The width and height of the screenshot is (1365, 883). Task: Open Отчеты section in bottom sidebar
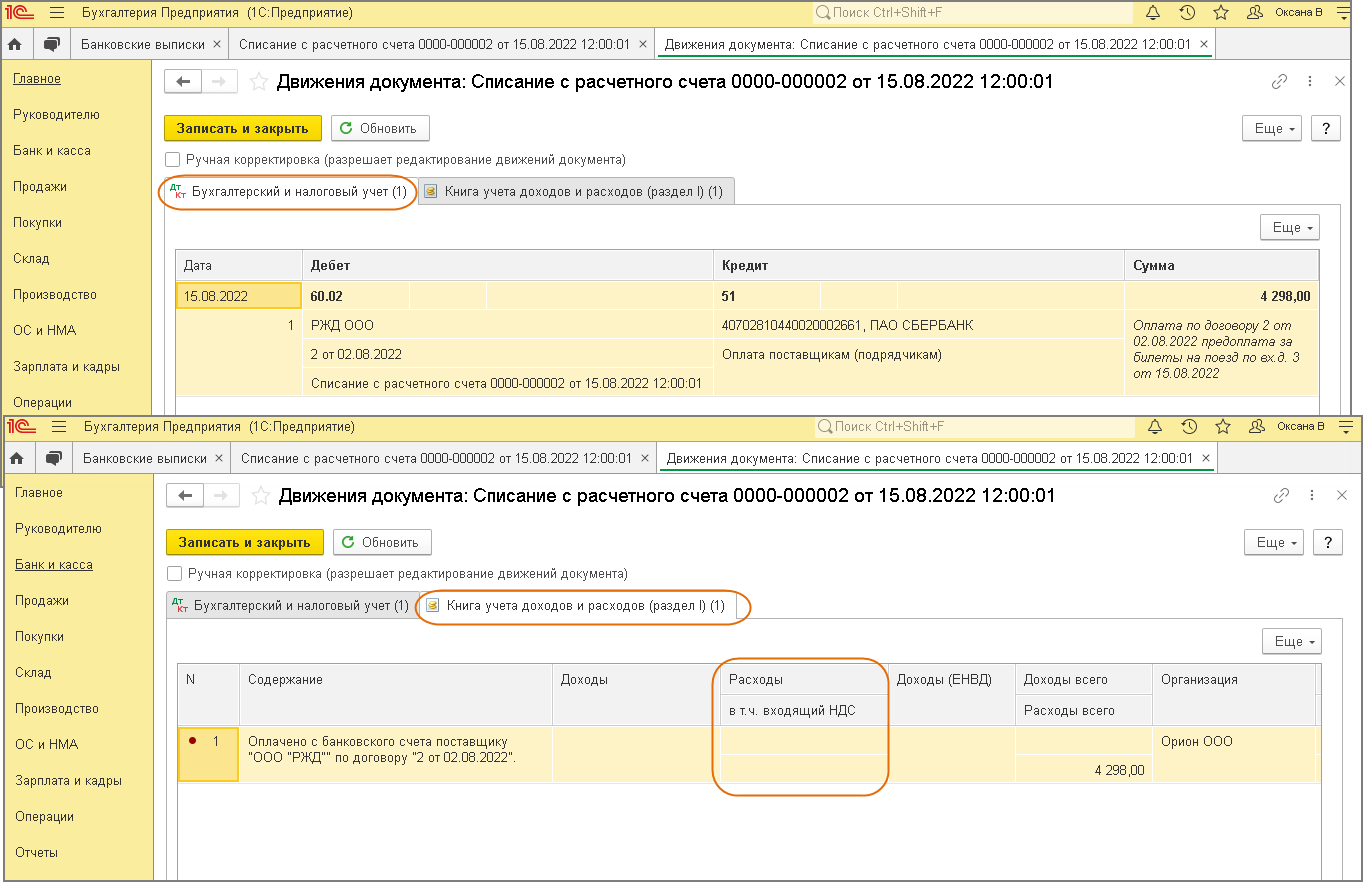(36, 852)
